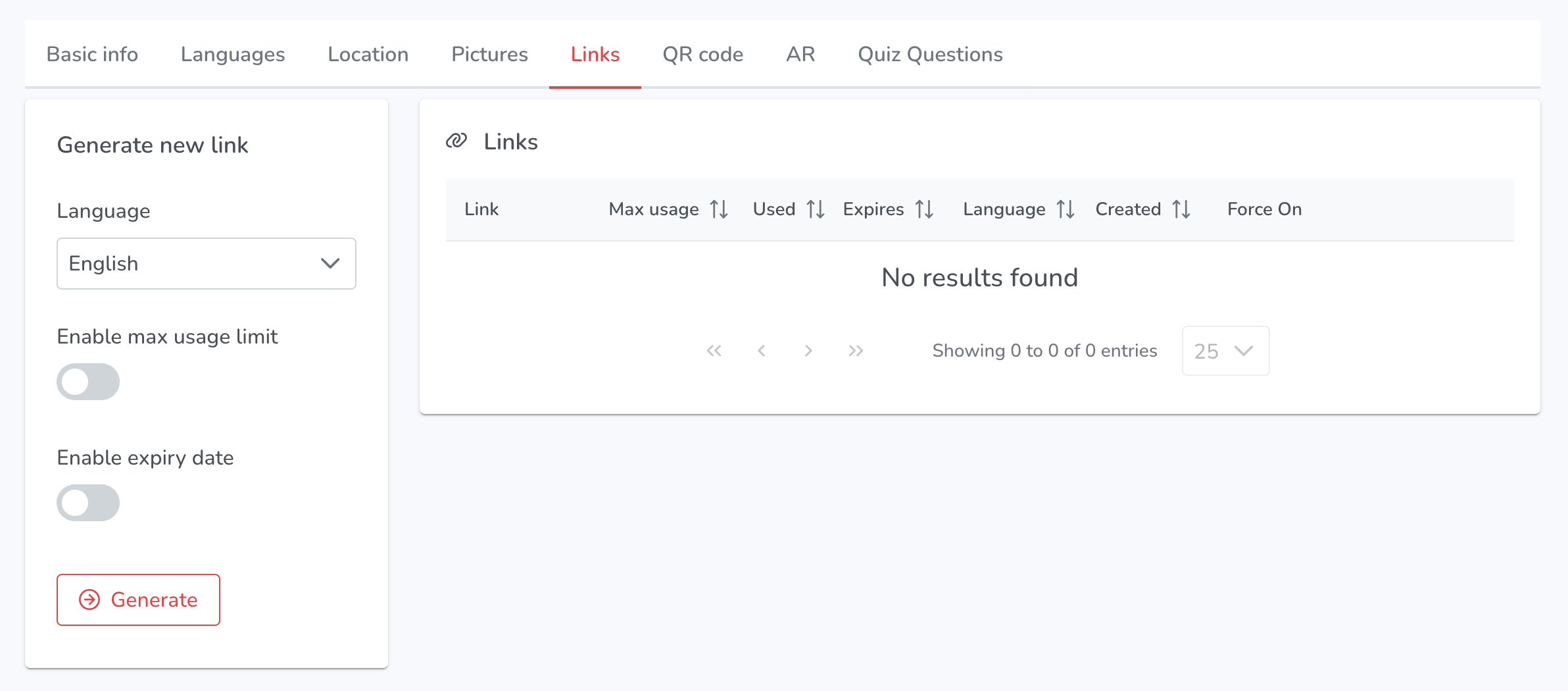Sort by Used column arrows icon
The width and height of the screenshot is (1568, 691).
click(x=816, y=209)
